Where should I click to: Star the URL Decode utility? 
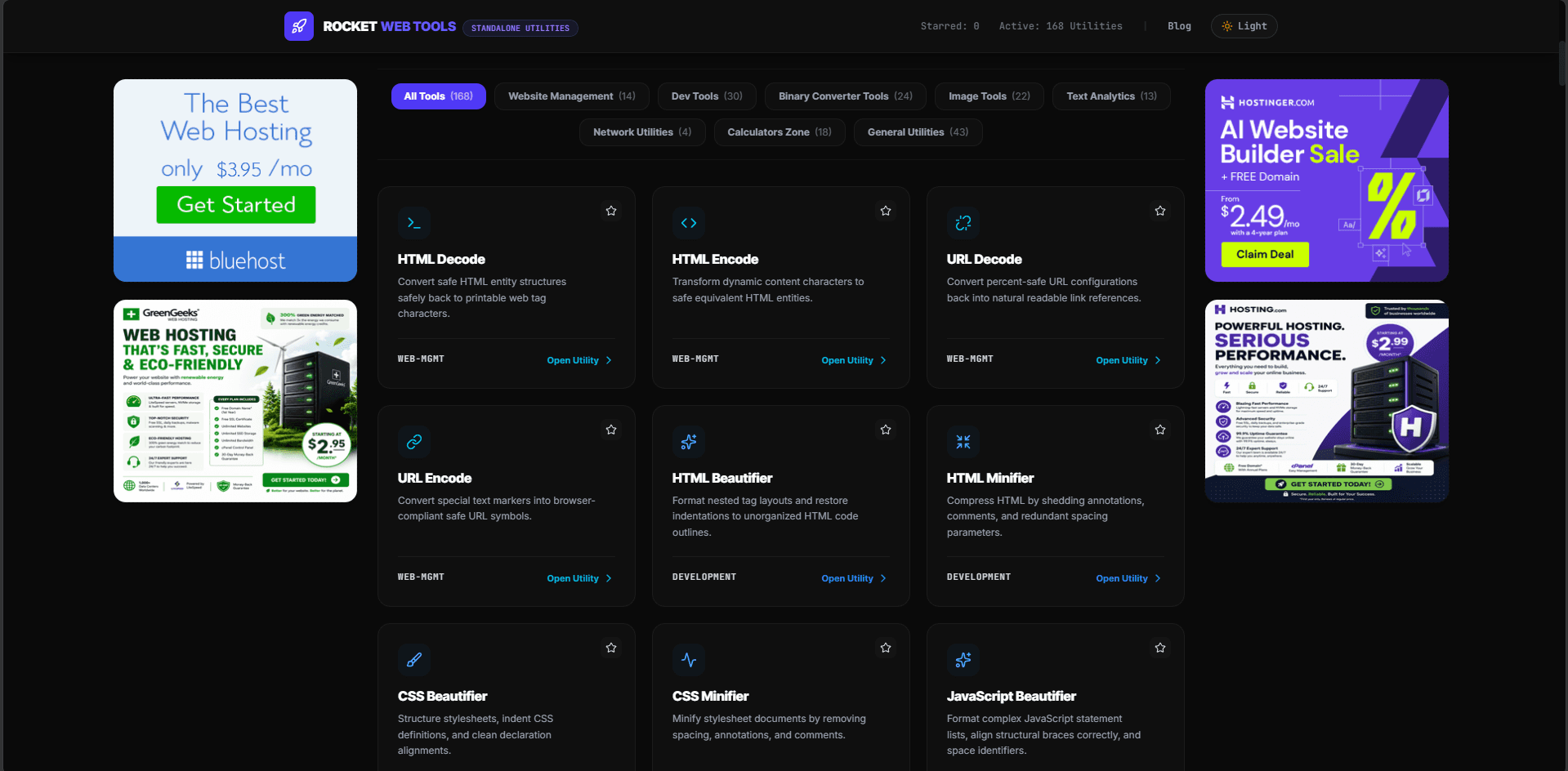[x=1160, y=211]
